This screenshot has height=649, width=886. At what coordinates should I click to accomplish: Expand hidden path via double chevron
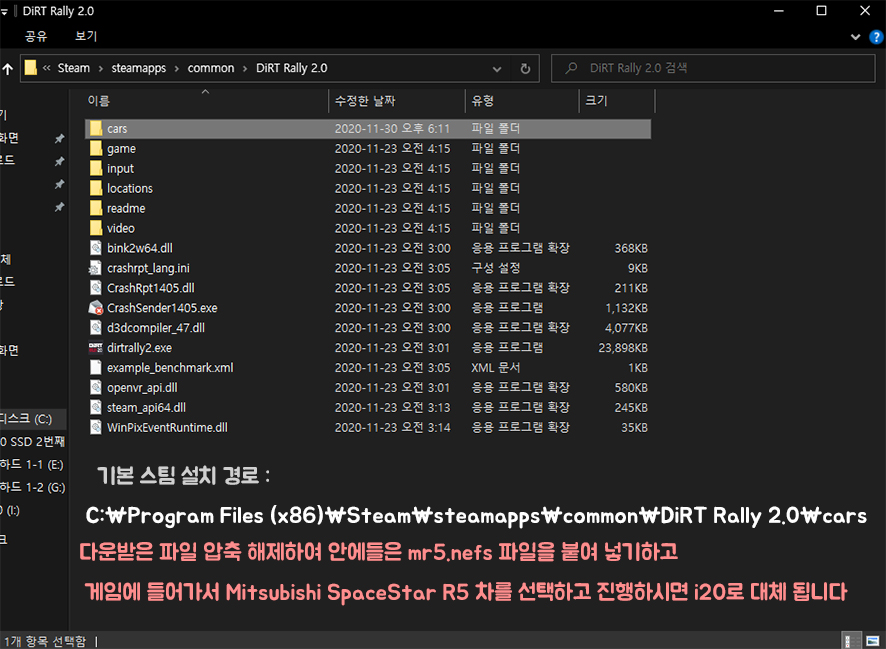tap(47, 68)
